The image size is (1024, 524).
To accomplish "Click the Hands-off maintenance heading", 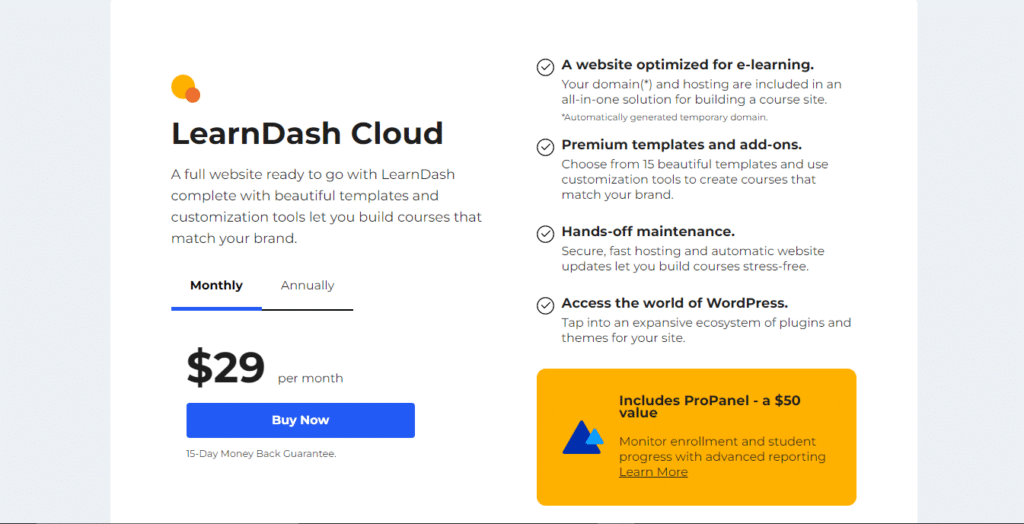I will tap(648, 231).
